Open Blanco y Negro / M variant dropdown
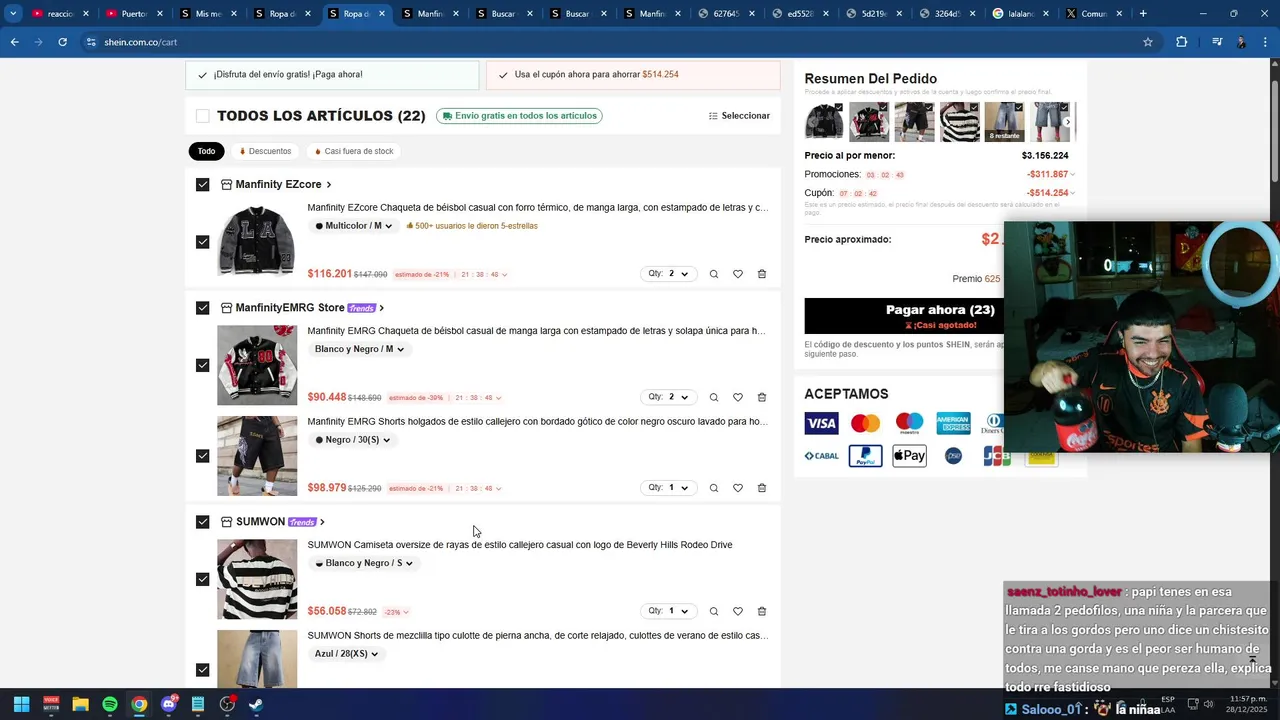The image size is (1280, 720). click(358, 349)
